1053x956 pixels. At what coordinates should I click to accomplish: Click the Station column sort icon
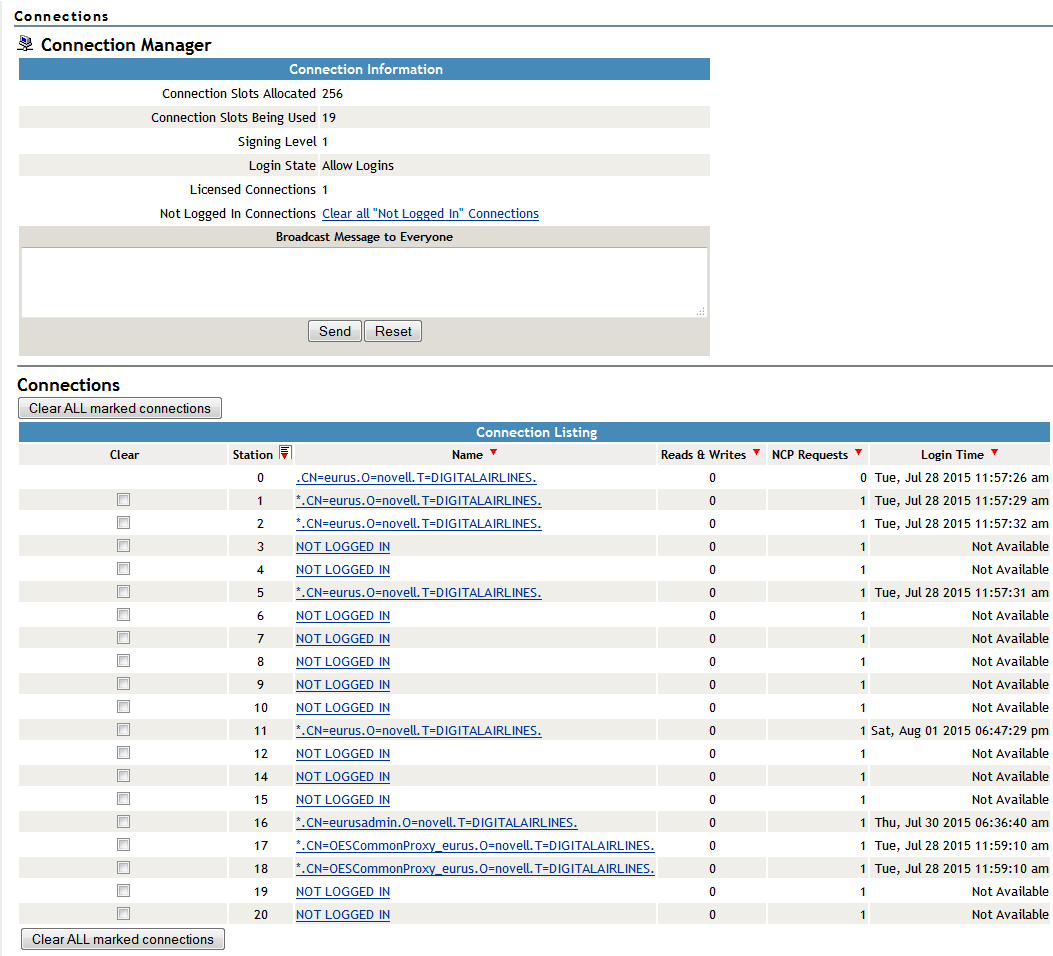284,454
